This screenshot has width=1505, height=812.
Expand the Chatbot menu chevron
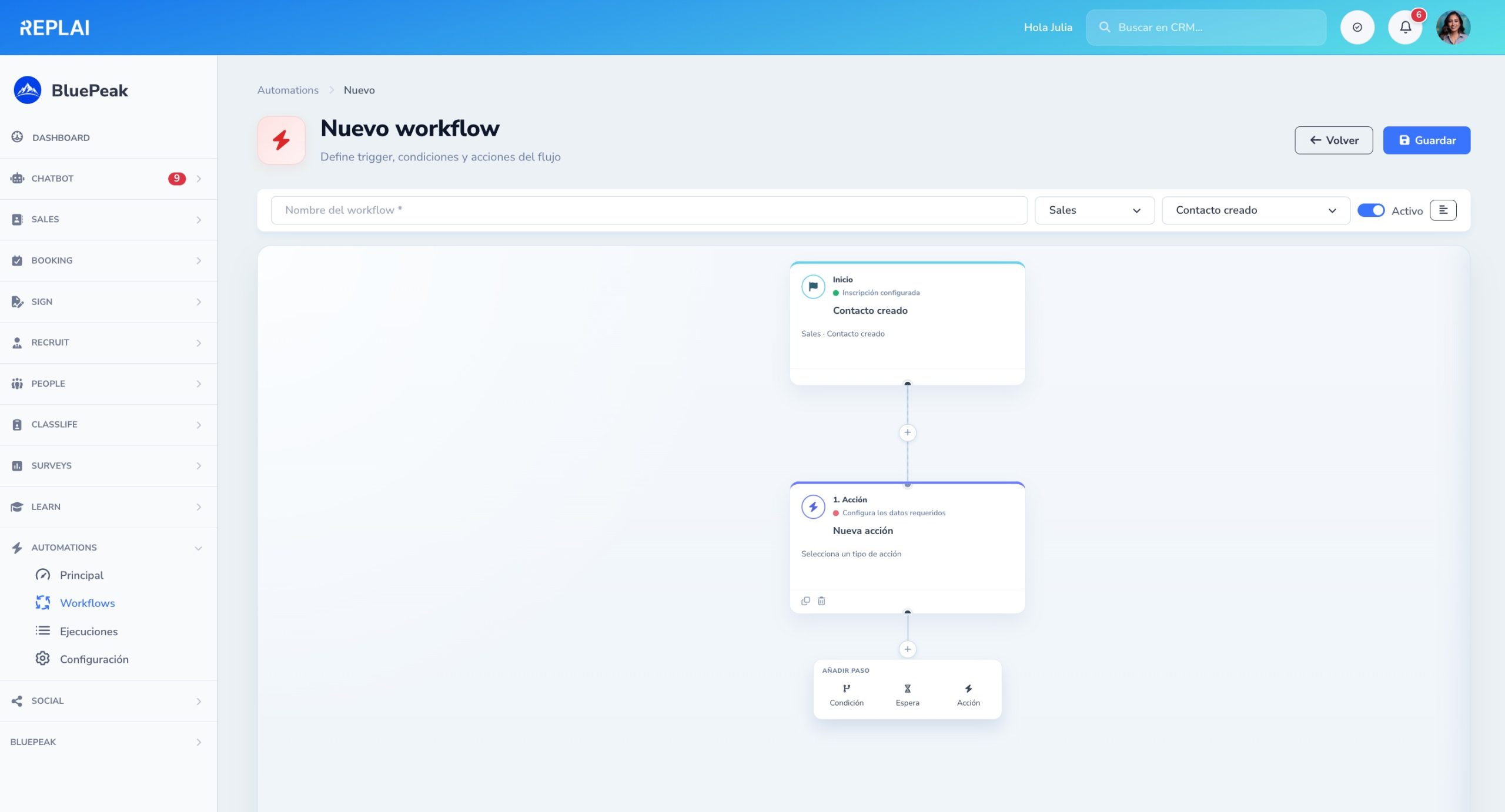click(199, 179)
